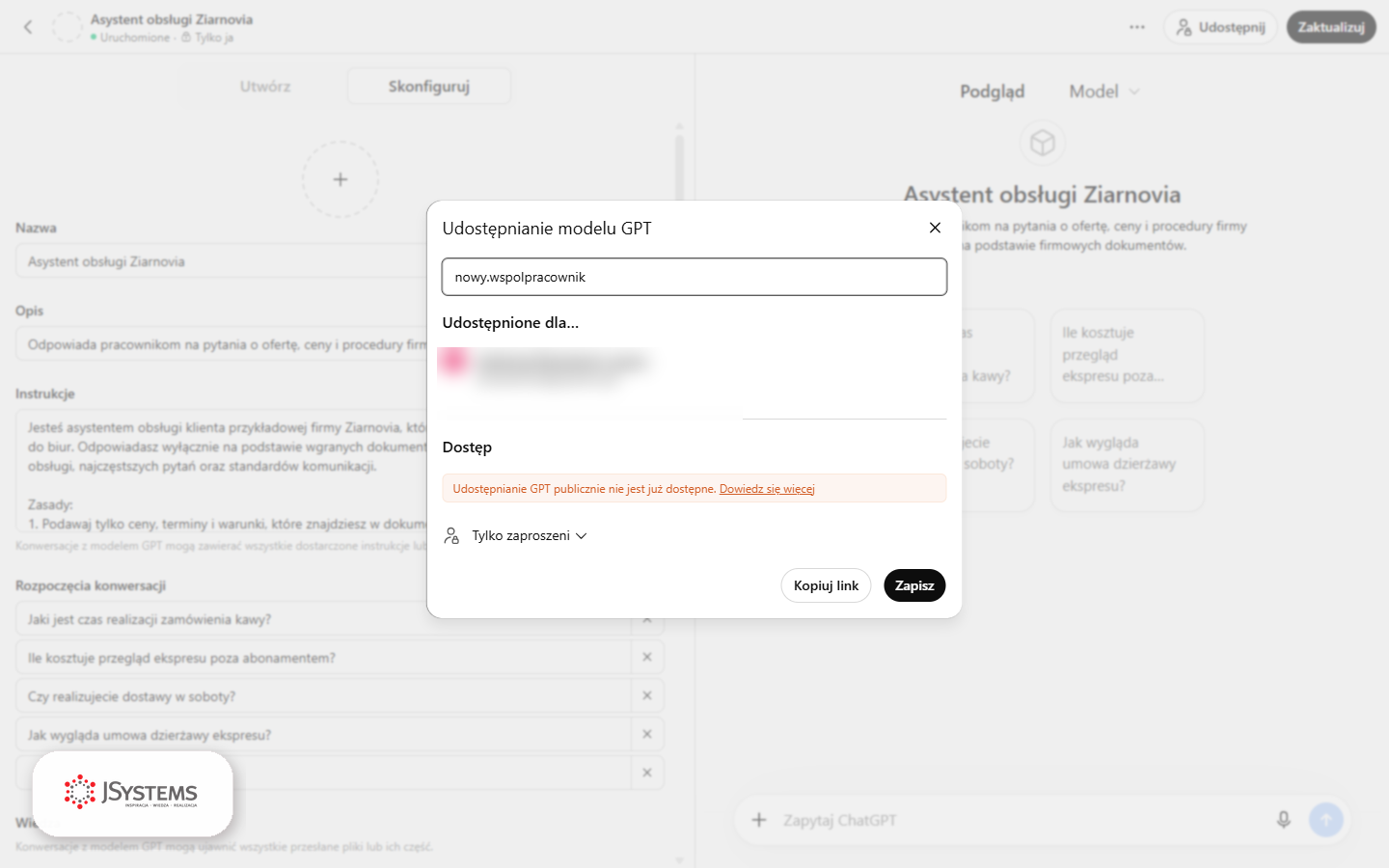Expand the Model dropdown
The image size is (1389, 868).
click(x=1104, y=92)
